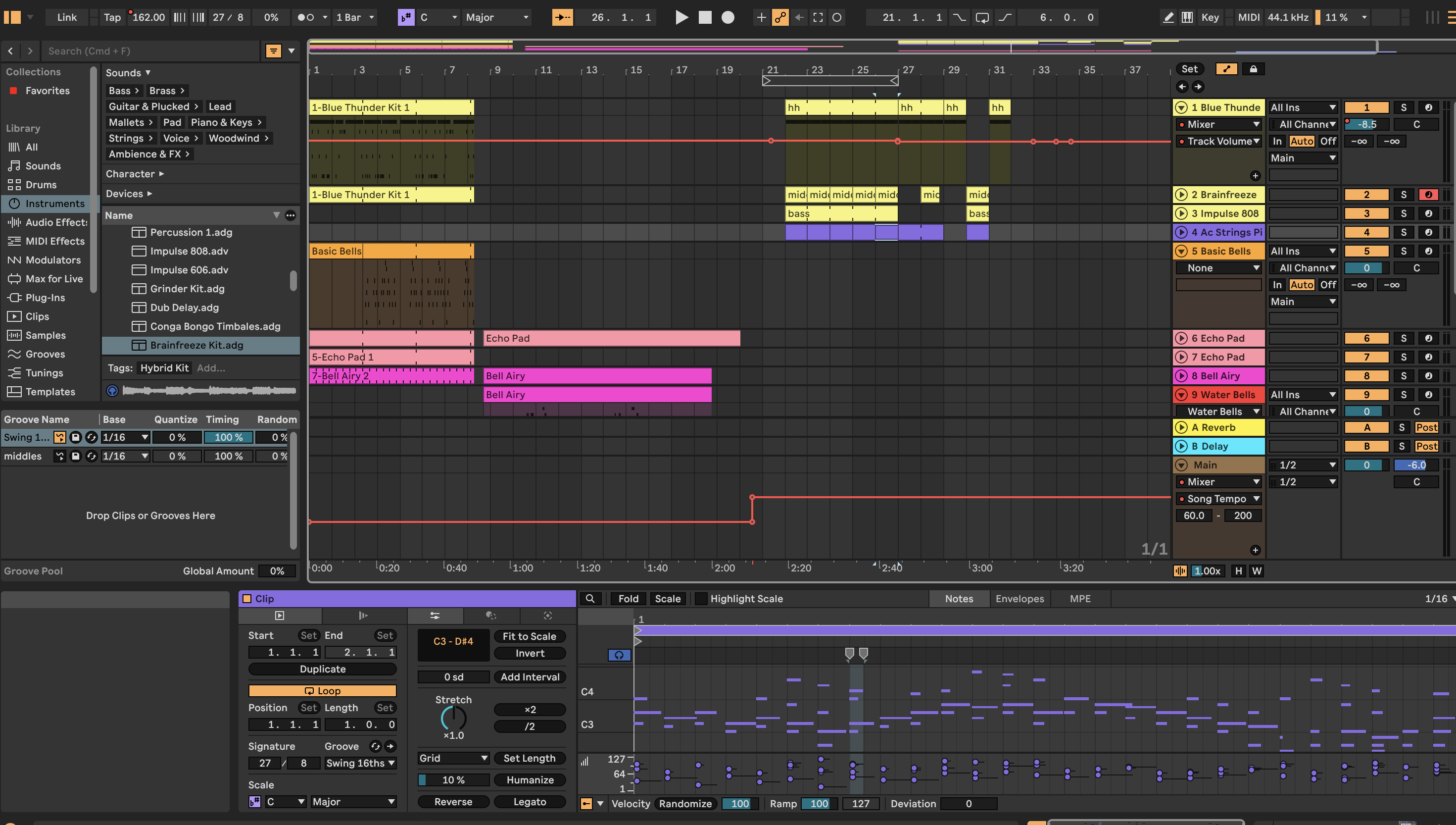Click the Legato button
Image resolution: width=1456 pixels, height=825 pixels.
(530, 802)
